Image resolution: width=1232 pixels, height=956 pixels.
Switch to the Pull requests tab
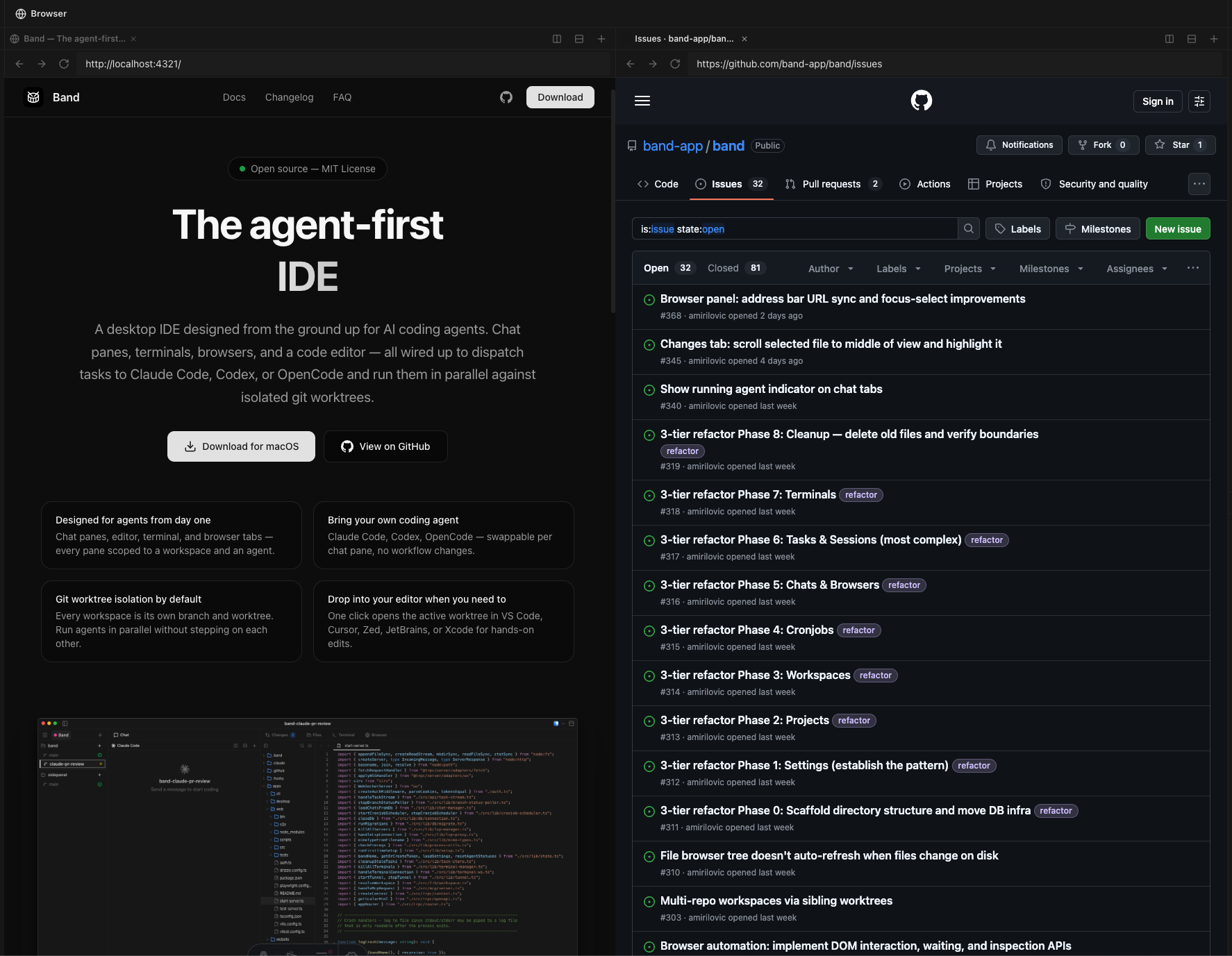(x=833, y=184)
